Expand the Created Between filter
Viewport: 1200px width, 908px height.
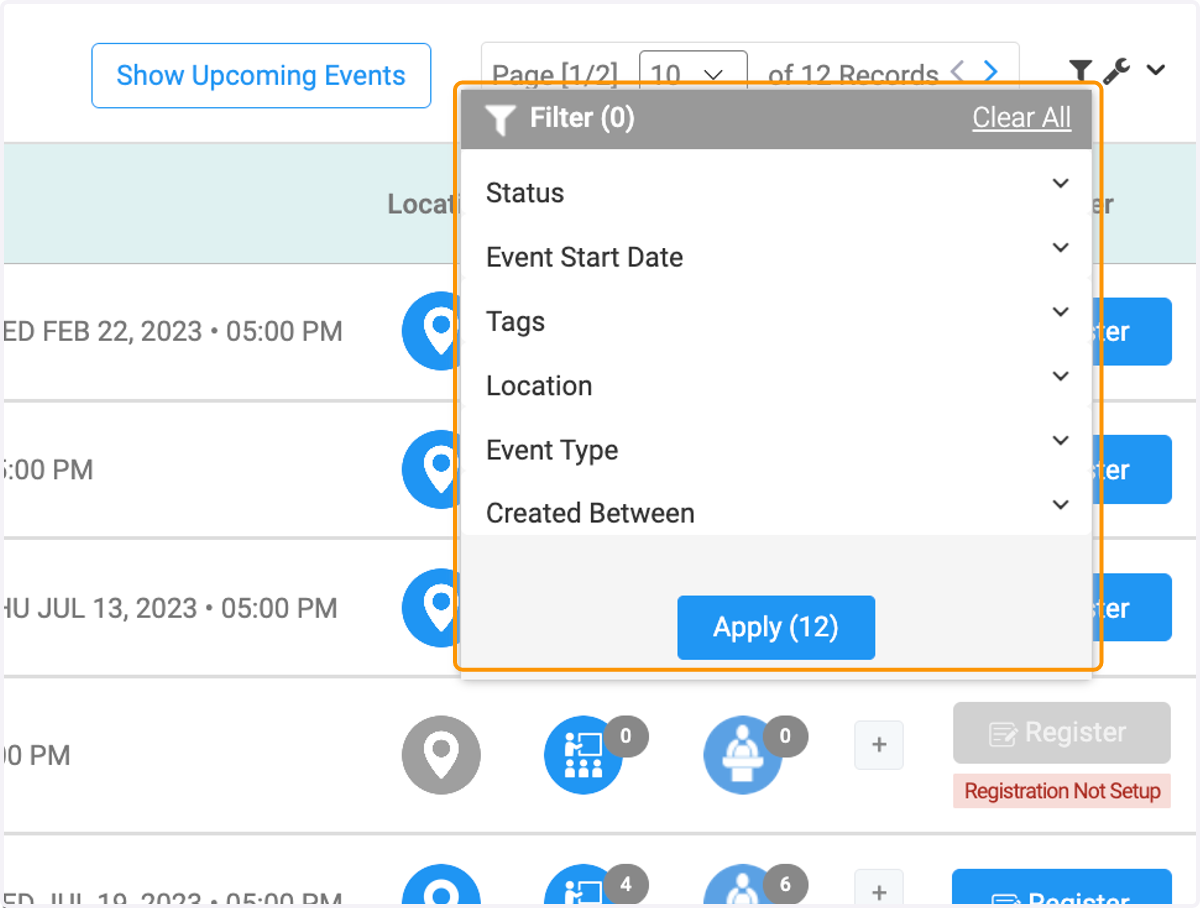776,510
